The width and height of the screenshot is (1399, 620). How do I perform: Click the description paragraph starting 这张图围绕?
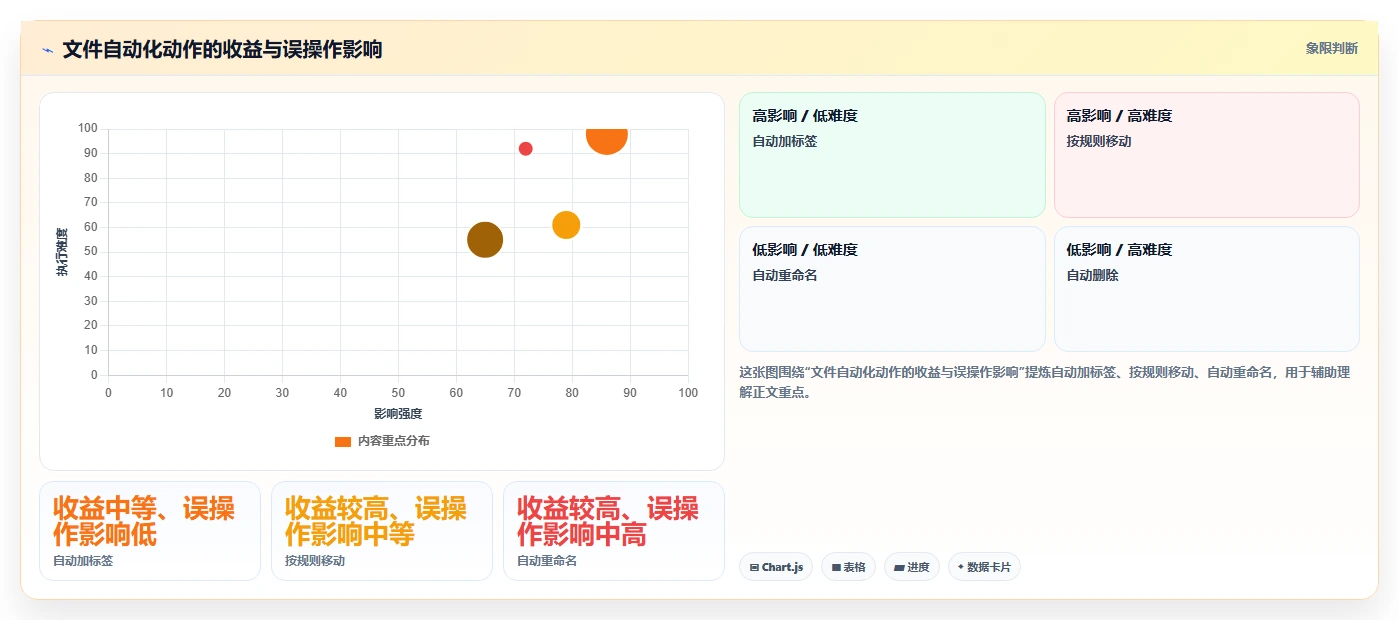pos(1044,382)
